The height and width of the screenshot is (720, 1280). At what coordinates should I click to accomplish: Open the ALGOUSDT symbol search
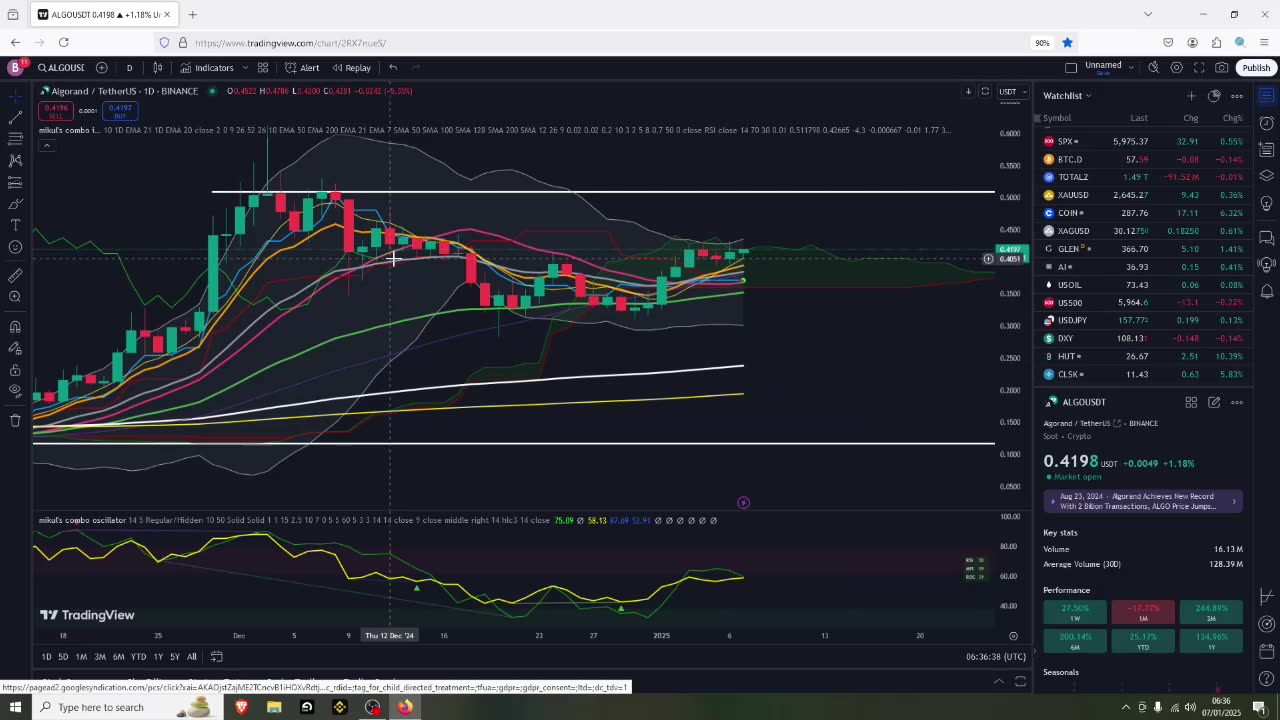(62, 68)
